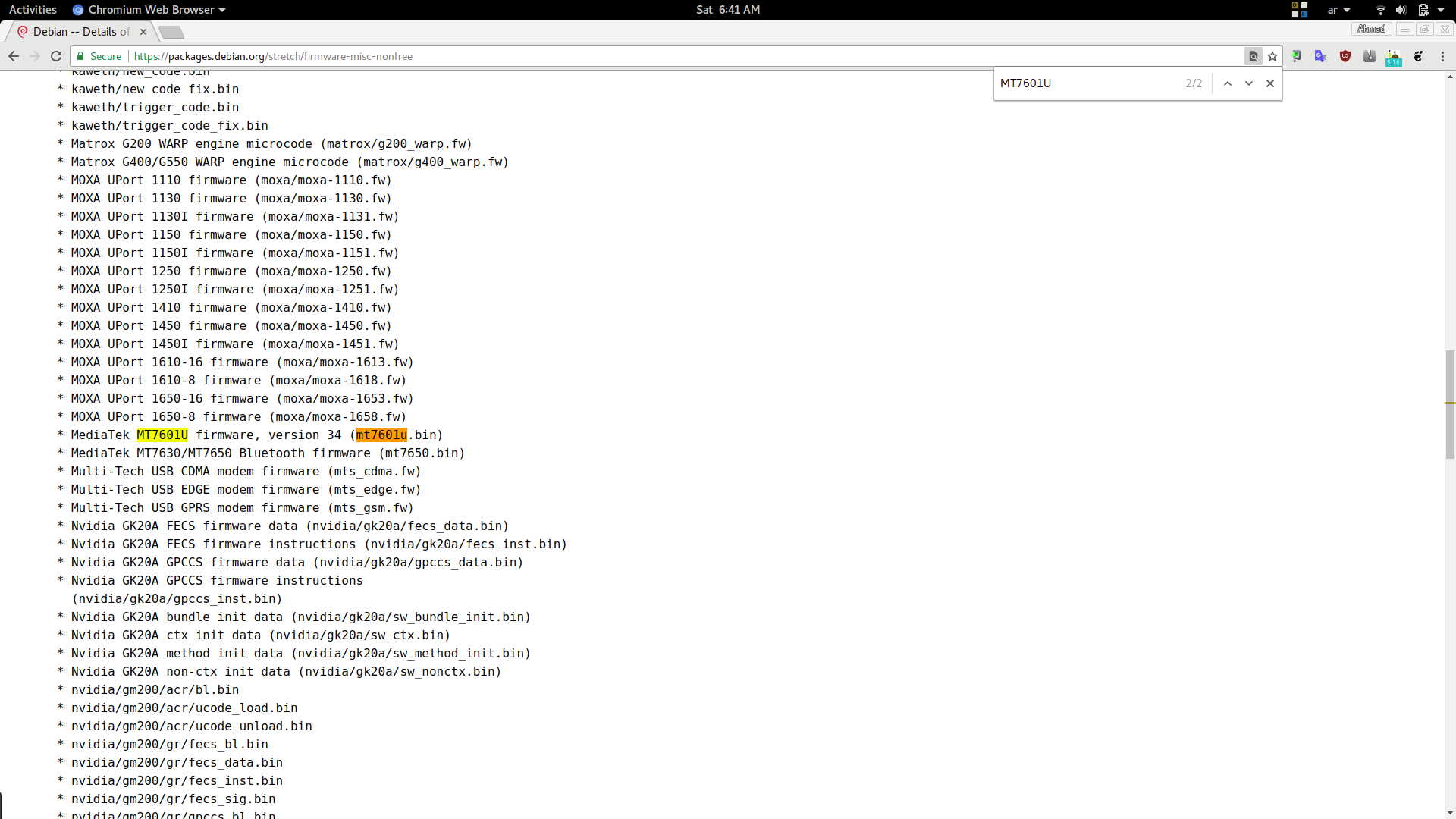1456x819 pixels.
Task: Click the prayer times extension showing 5:16
Action: [1394, 57]
